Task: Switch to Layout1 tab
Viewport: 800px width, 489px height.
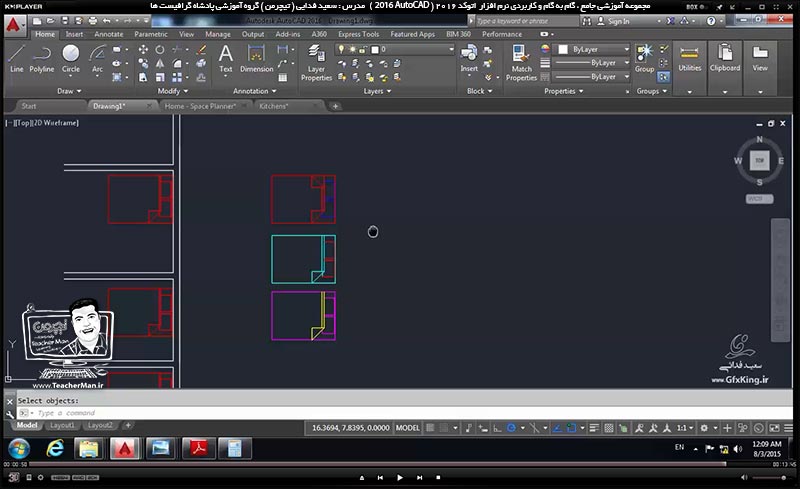Action: (62, 425)
